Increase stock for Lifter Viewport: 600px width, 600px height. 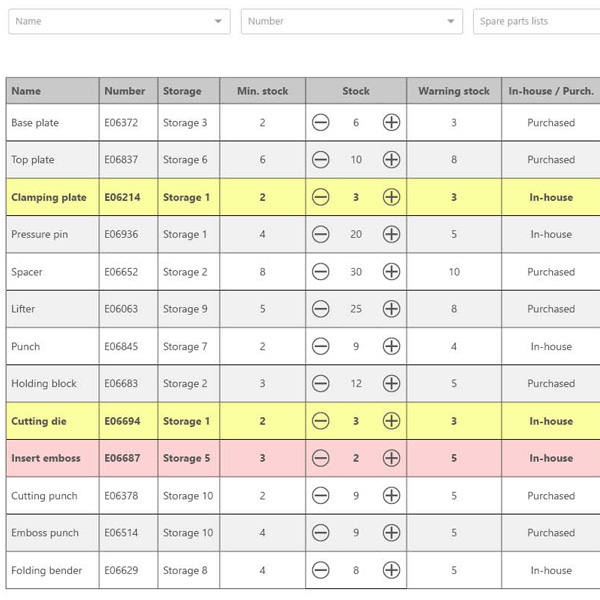click(x=391, y=309)
